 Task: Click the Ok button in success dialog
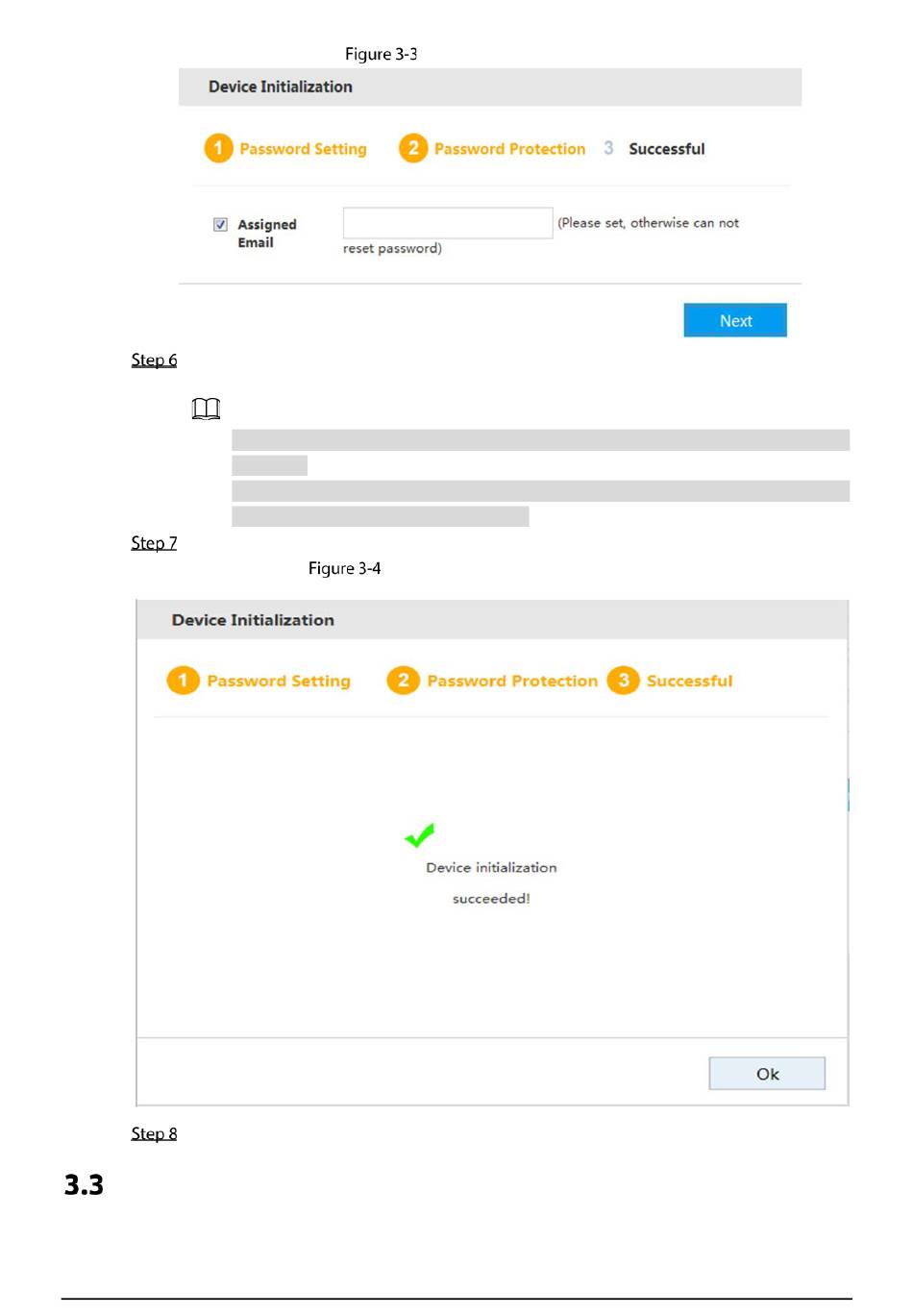[767, 1074]
